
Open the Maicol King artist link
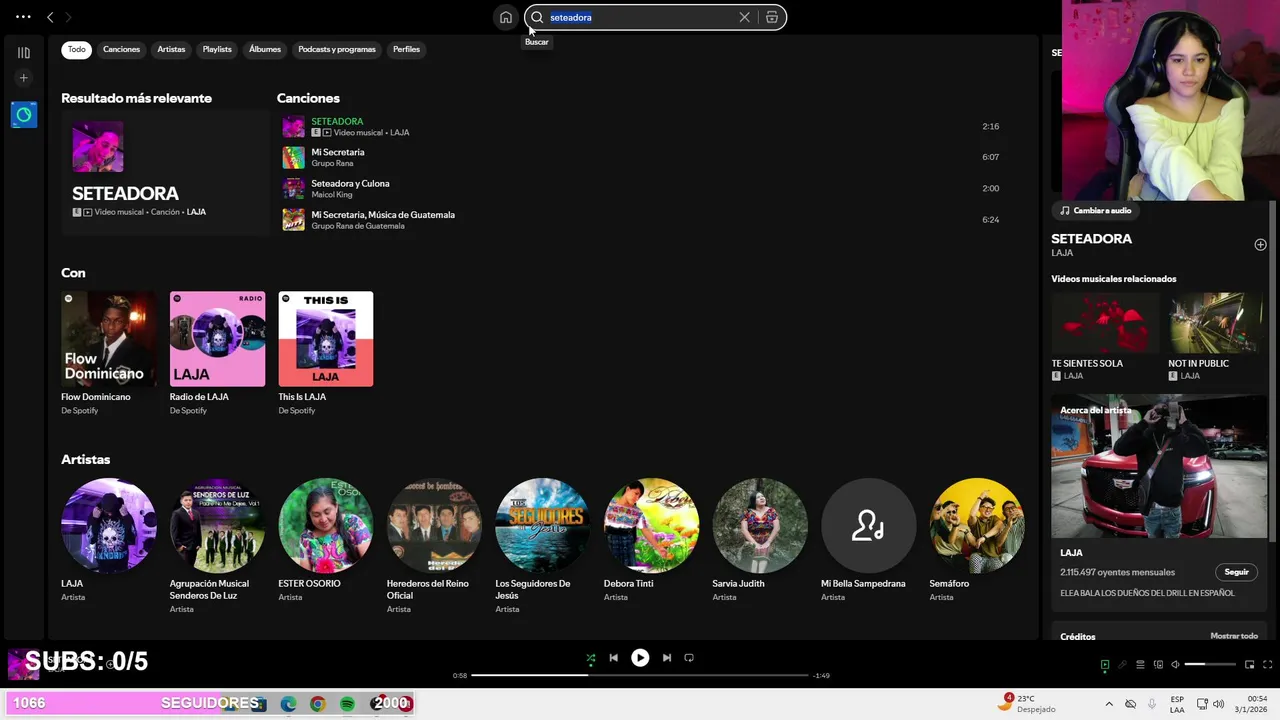point(330,194)
